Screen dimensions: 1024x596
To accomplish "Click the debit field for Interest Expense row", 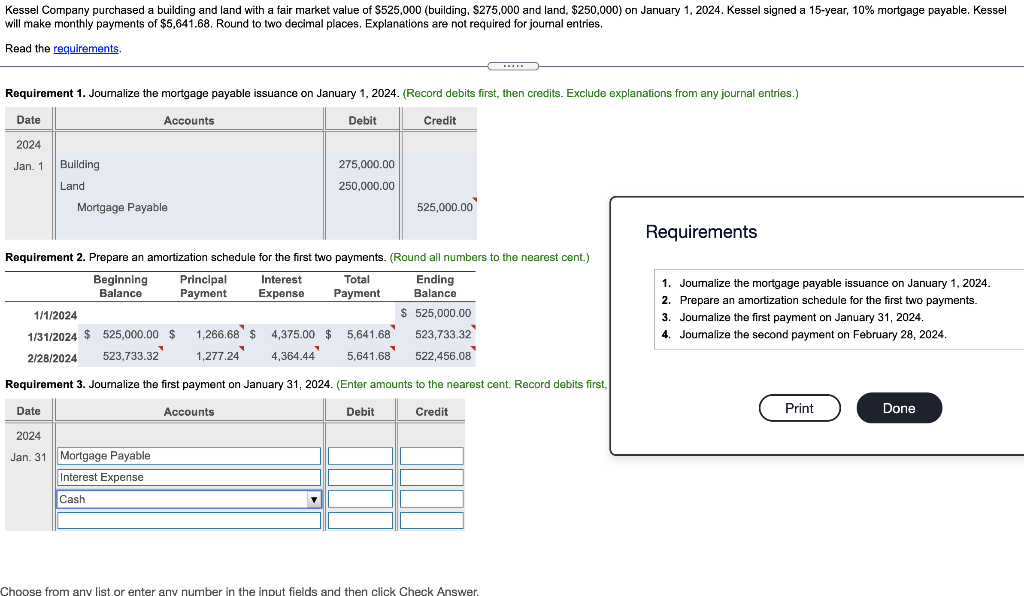I will tap(360, 477).
